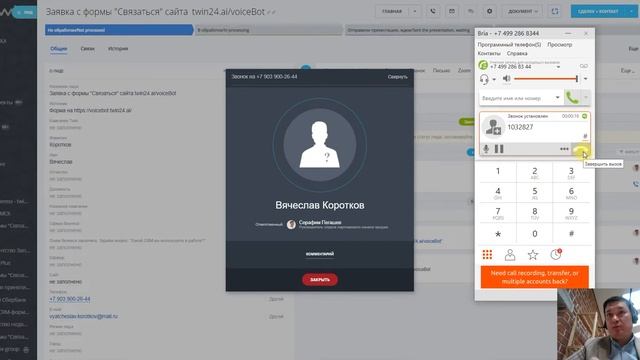
Task: Click the green chat icon beside call timer
Action: coord(584,116)
